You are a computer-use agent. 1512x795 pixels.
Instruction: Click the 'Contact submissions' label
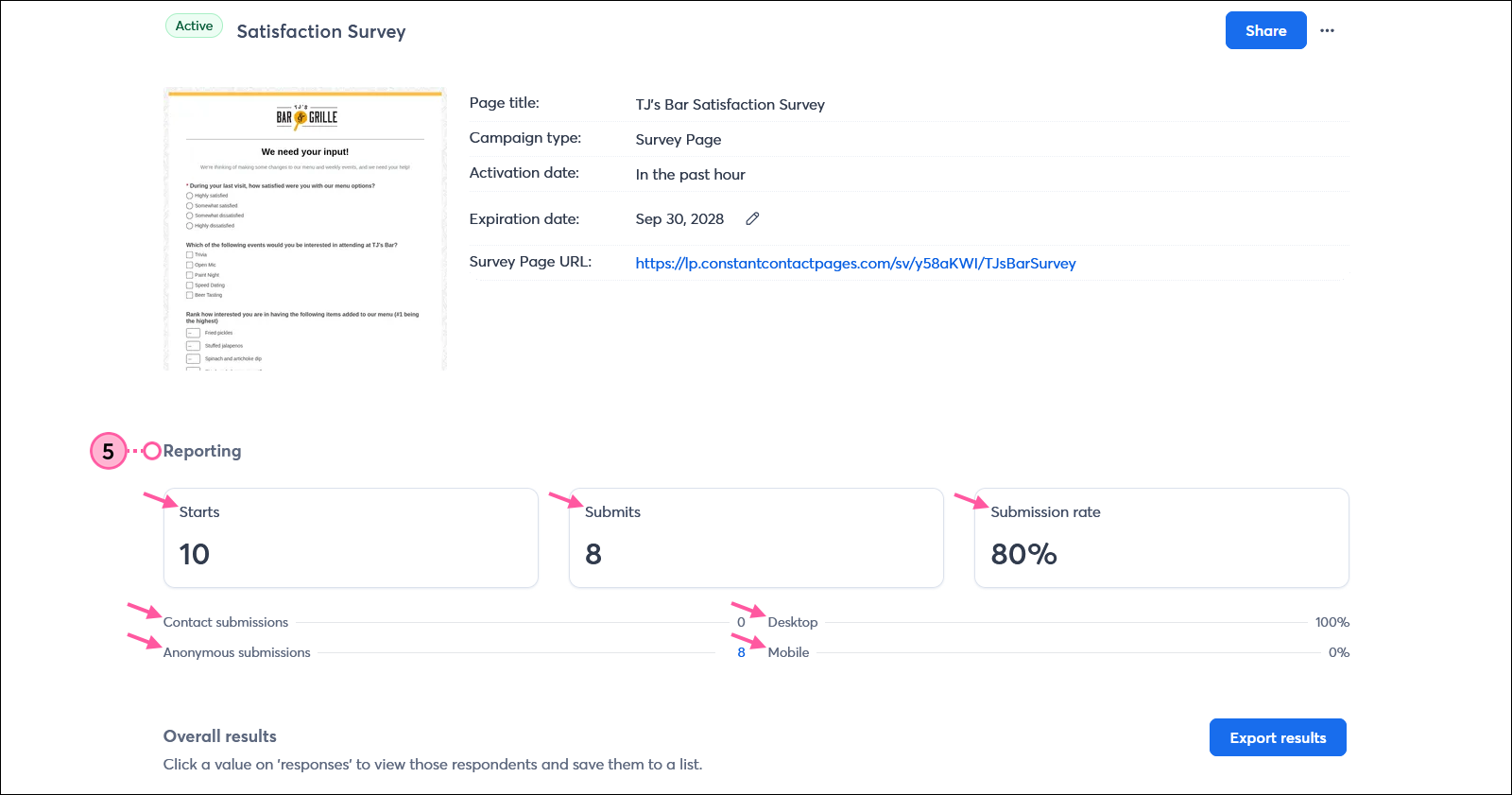click(x=226, y=622)
